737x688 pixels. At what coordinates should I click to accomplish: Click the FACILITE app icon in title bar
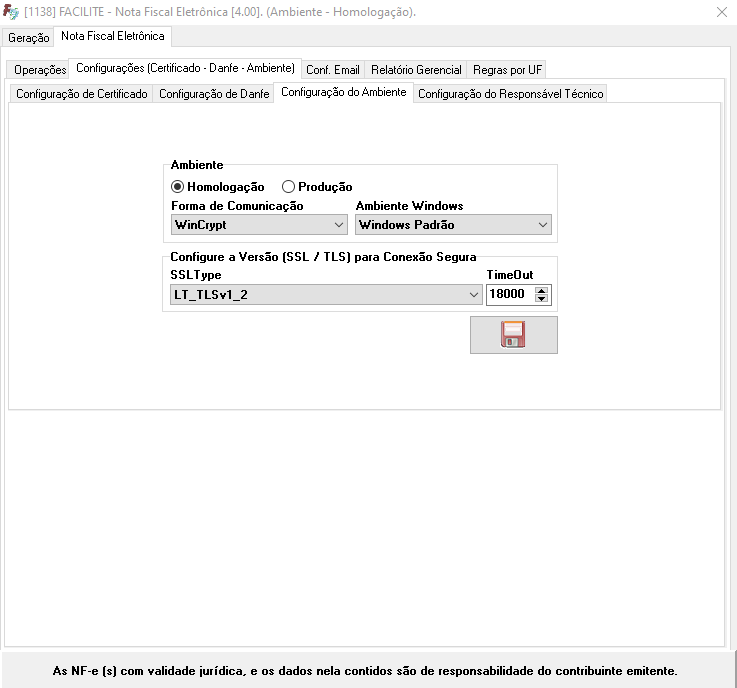tap(11, 12)
